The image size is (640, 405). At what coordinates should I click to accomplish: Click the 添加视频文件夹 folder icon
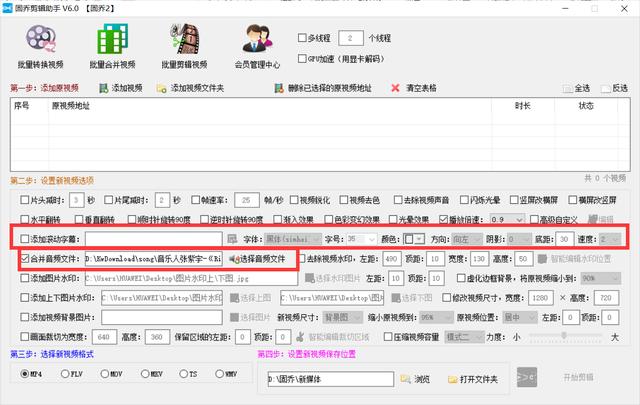click(161, 88)
